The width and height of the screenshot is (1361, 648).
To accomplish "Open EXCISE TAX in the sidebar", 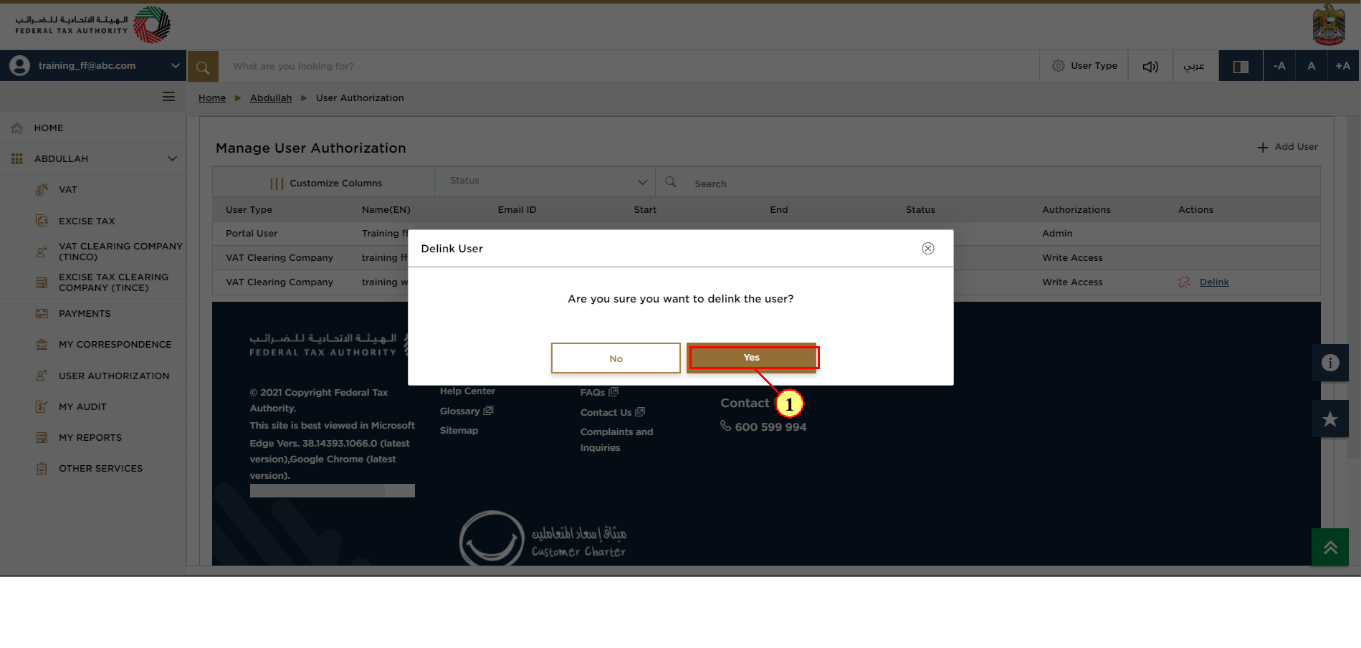I will click(x=87, y=221).
